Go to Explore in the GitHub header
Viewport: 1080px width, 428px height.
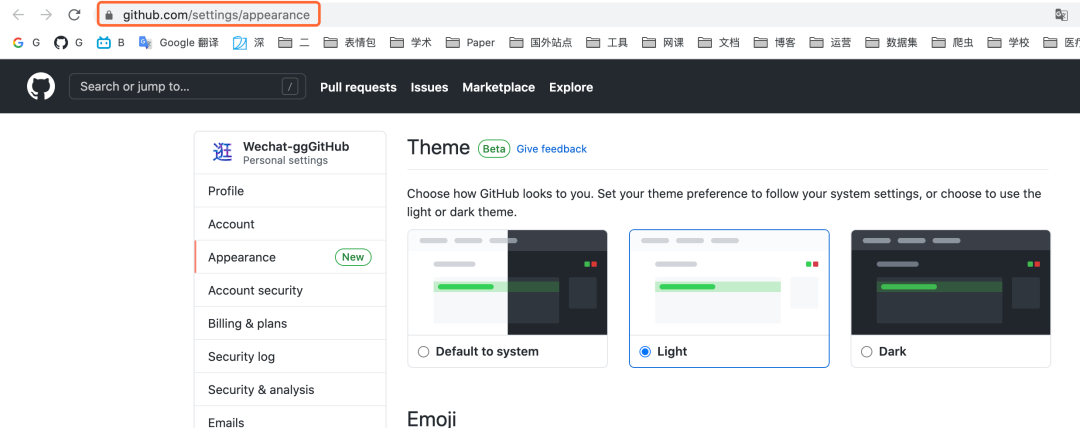571,88
